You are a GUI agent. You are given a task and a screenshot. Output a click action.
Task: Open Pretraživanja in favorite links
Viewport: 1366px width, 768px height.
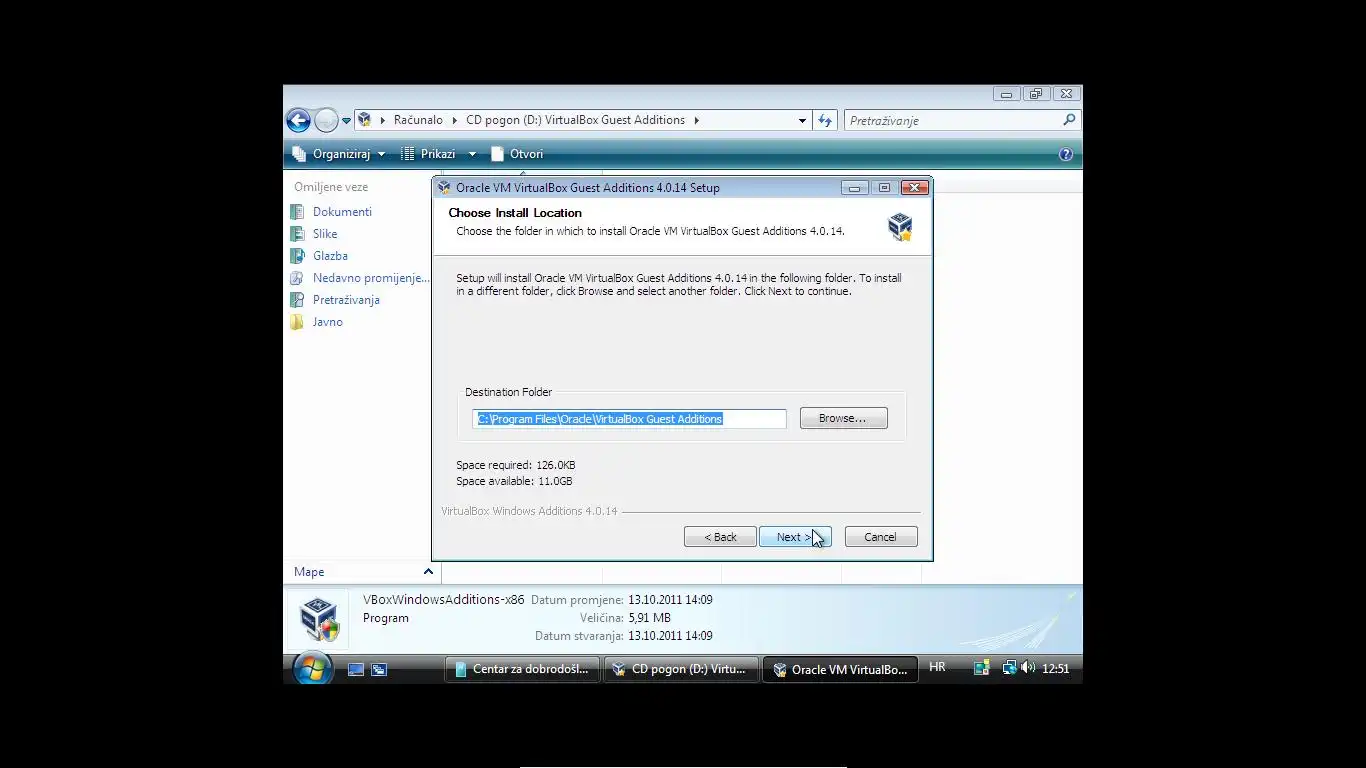[346, 300]
